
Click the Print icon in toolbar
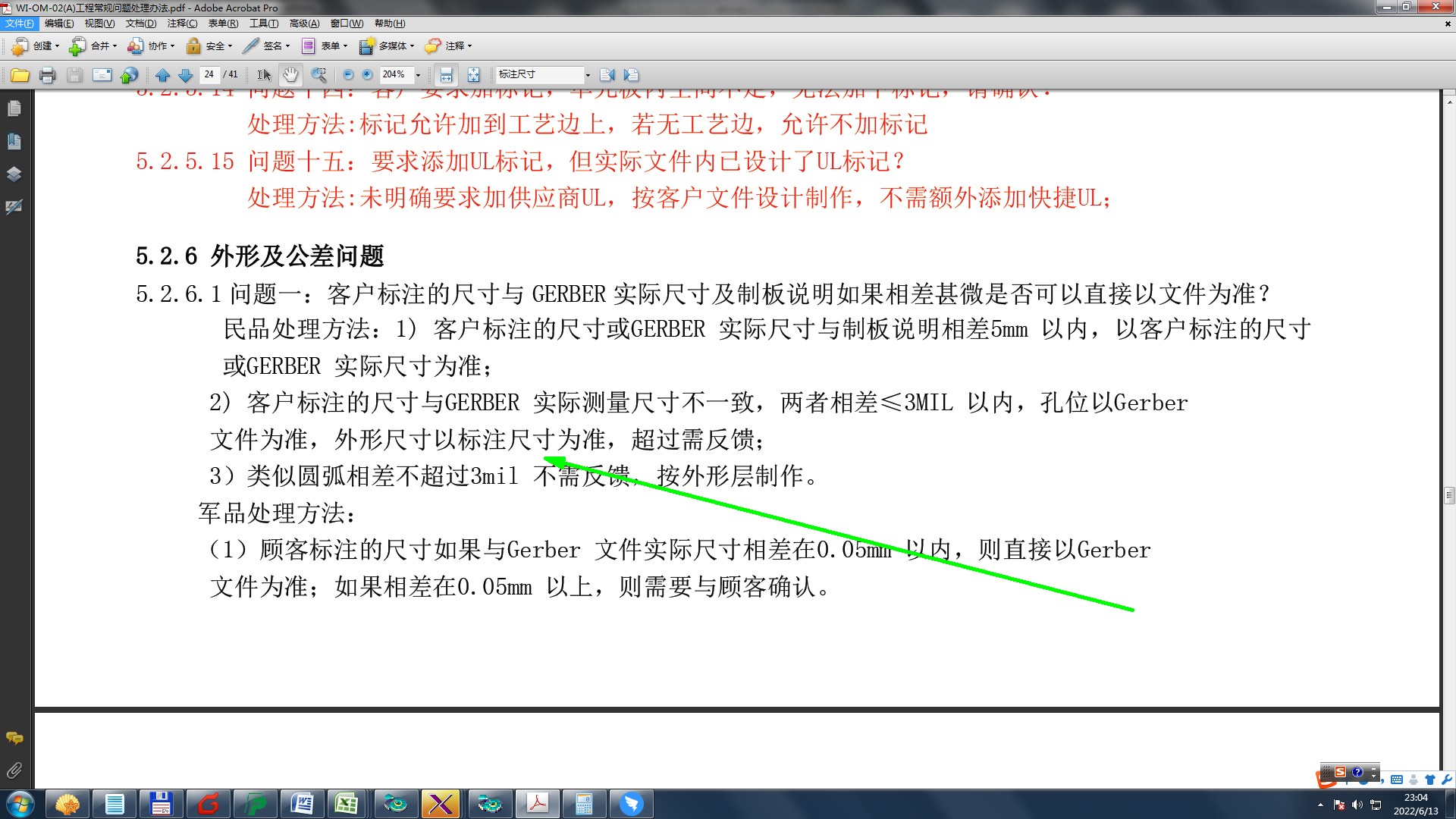(47, 75)
